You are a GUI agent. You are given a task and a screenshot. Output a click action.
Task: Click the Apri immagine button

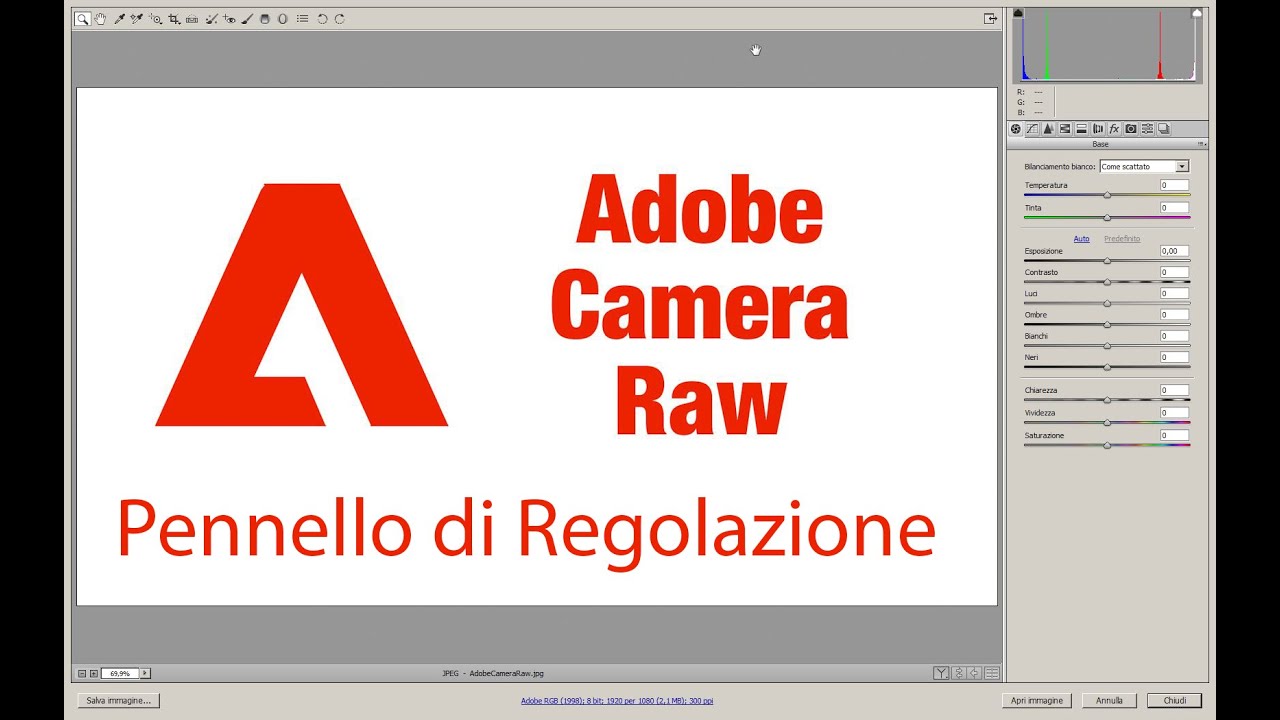1037,701
